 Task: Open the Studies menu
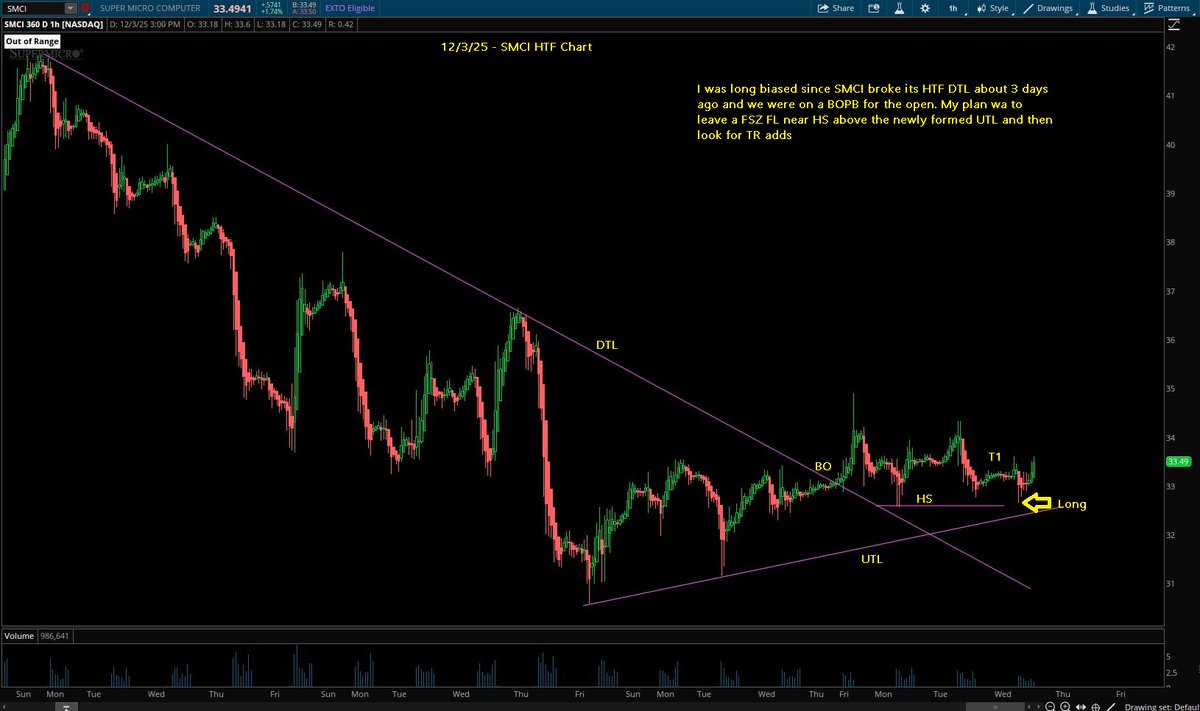pos(1109,8)
